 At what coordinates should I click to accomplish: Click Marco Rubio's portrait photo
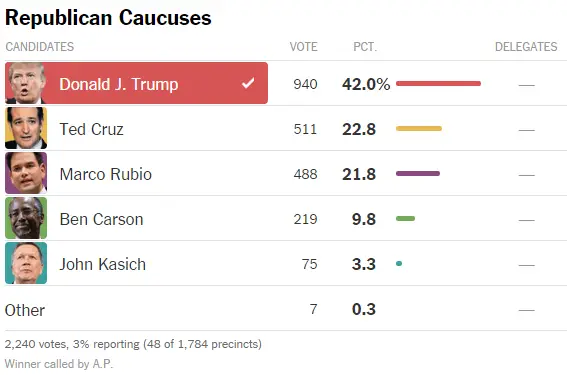26,173
